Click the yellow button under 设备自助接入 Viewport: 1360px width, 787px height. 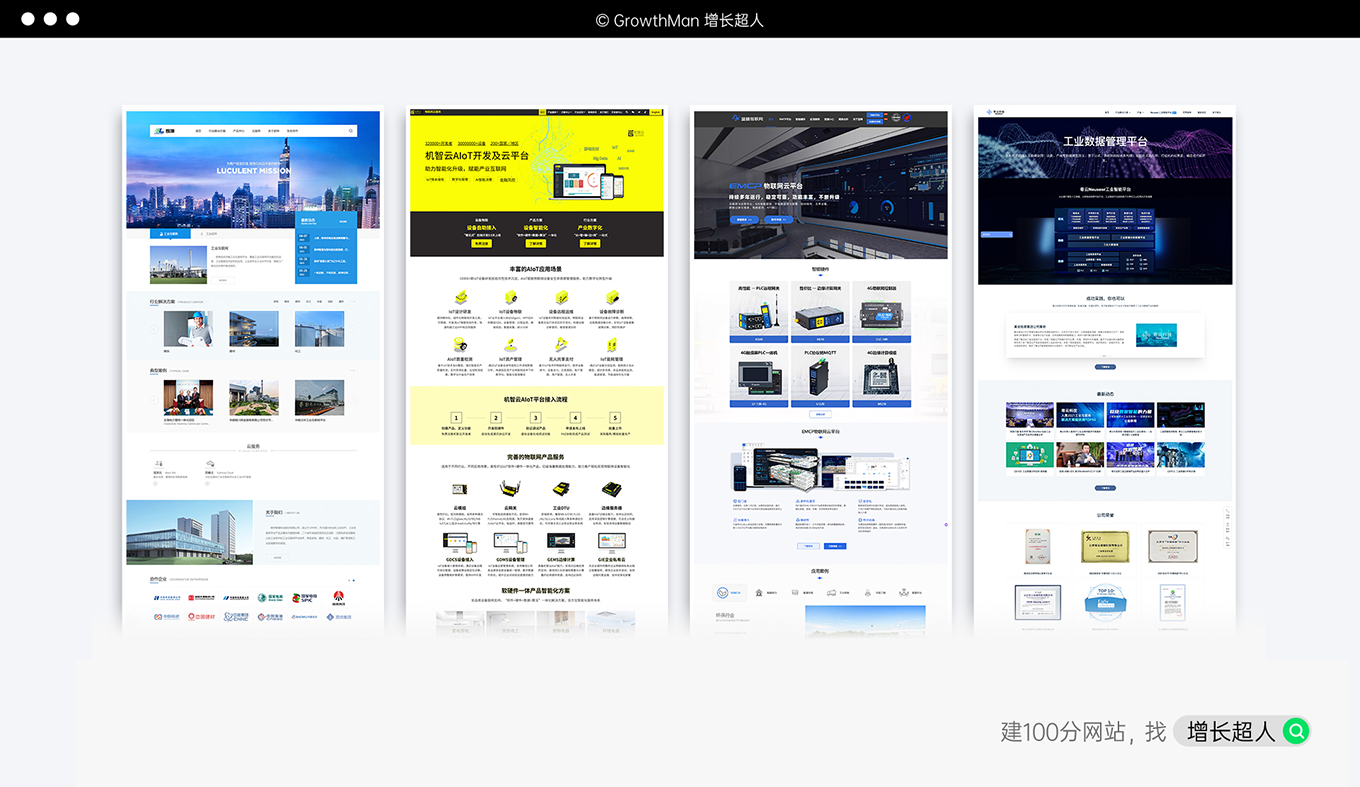pyautogui.click(x=482, y=243)
